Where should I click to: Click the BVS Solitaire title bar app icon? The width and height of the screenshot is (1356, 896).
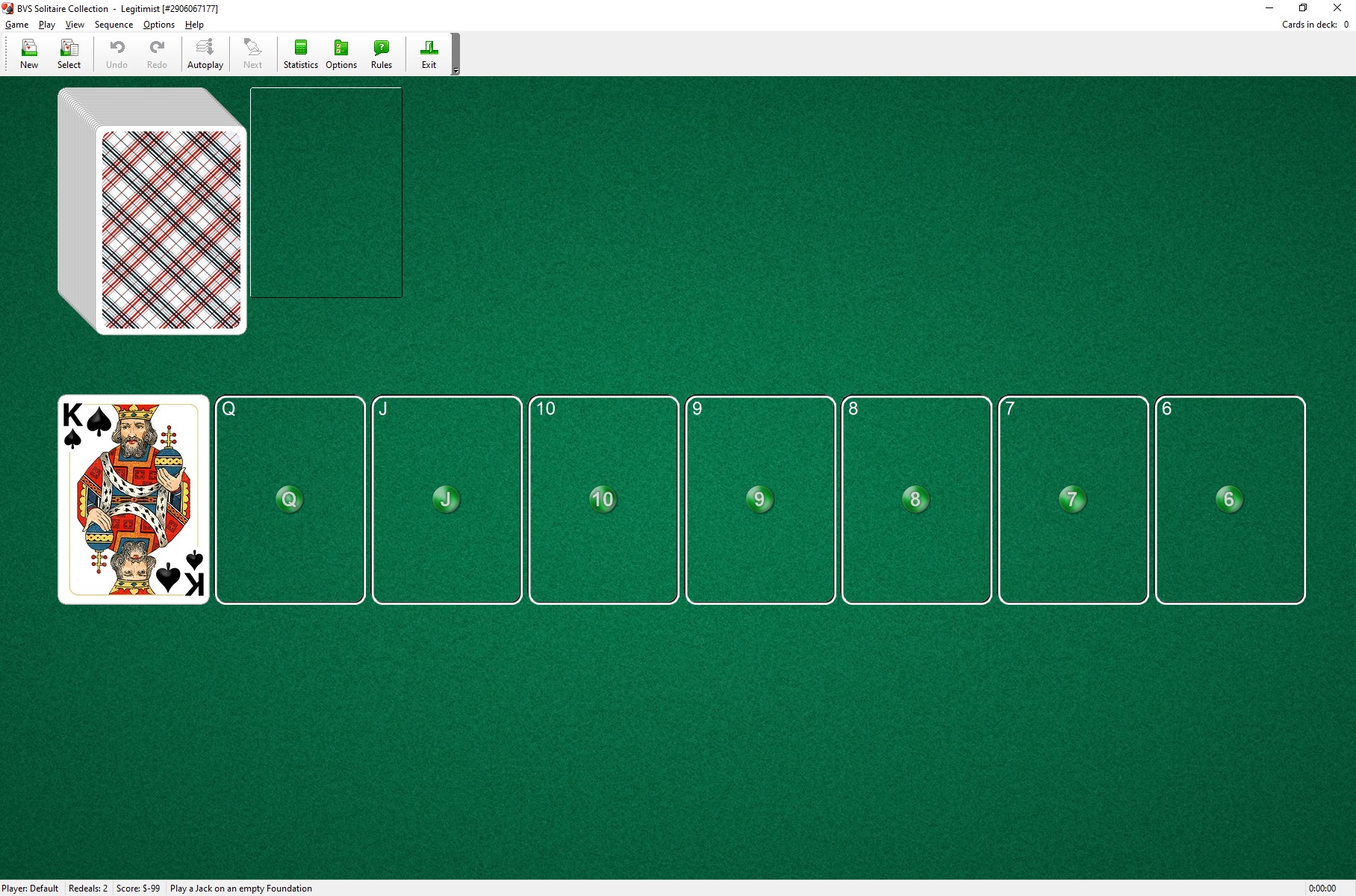tap(7, 8)
